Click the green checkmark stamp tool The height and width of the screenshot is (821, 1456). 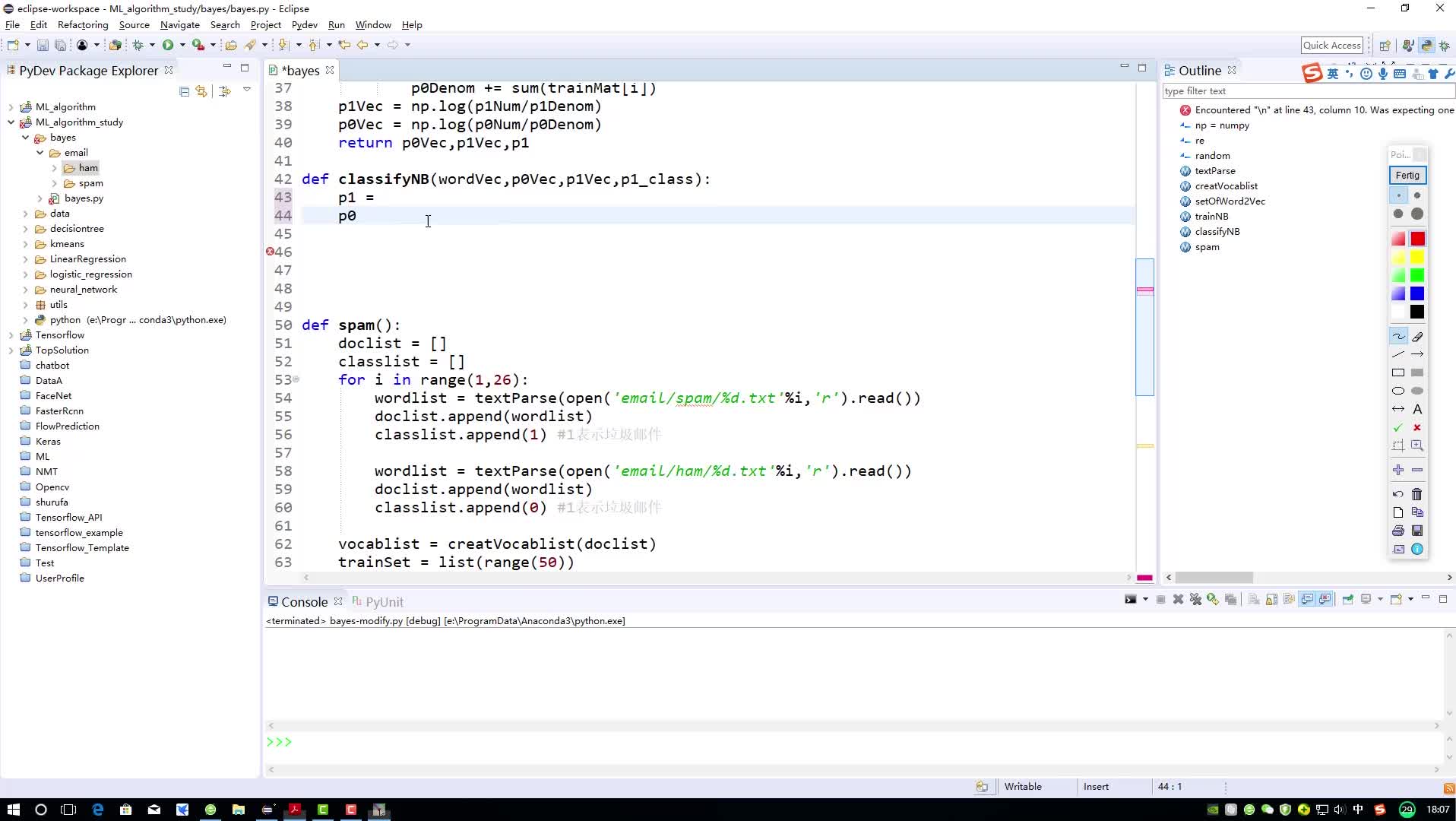[x=1398, y=428]
